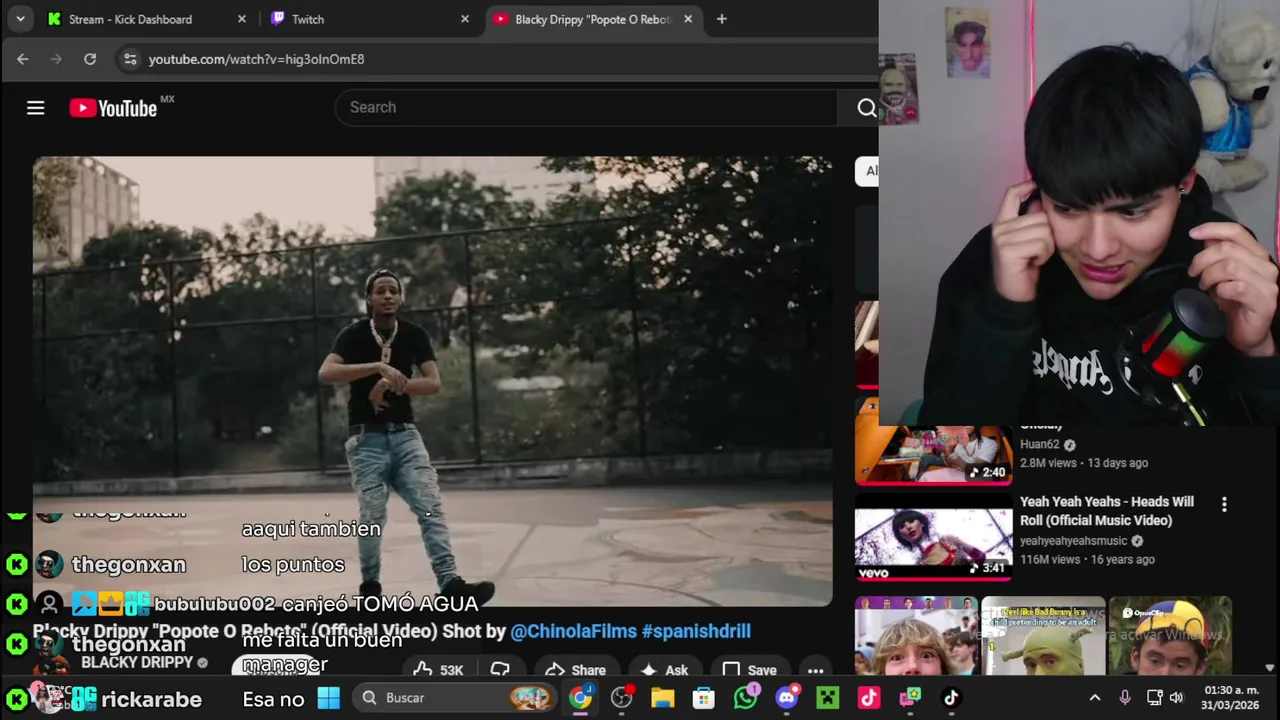1280x720 pixels.
Task: Open the pink TikTok taskbar icon
Action: tap(868, 698)
